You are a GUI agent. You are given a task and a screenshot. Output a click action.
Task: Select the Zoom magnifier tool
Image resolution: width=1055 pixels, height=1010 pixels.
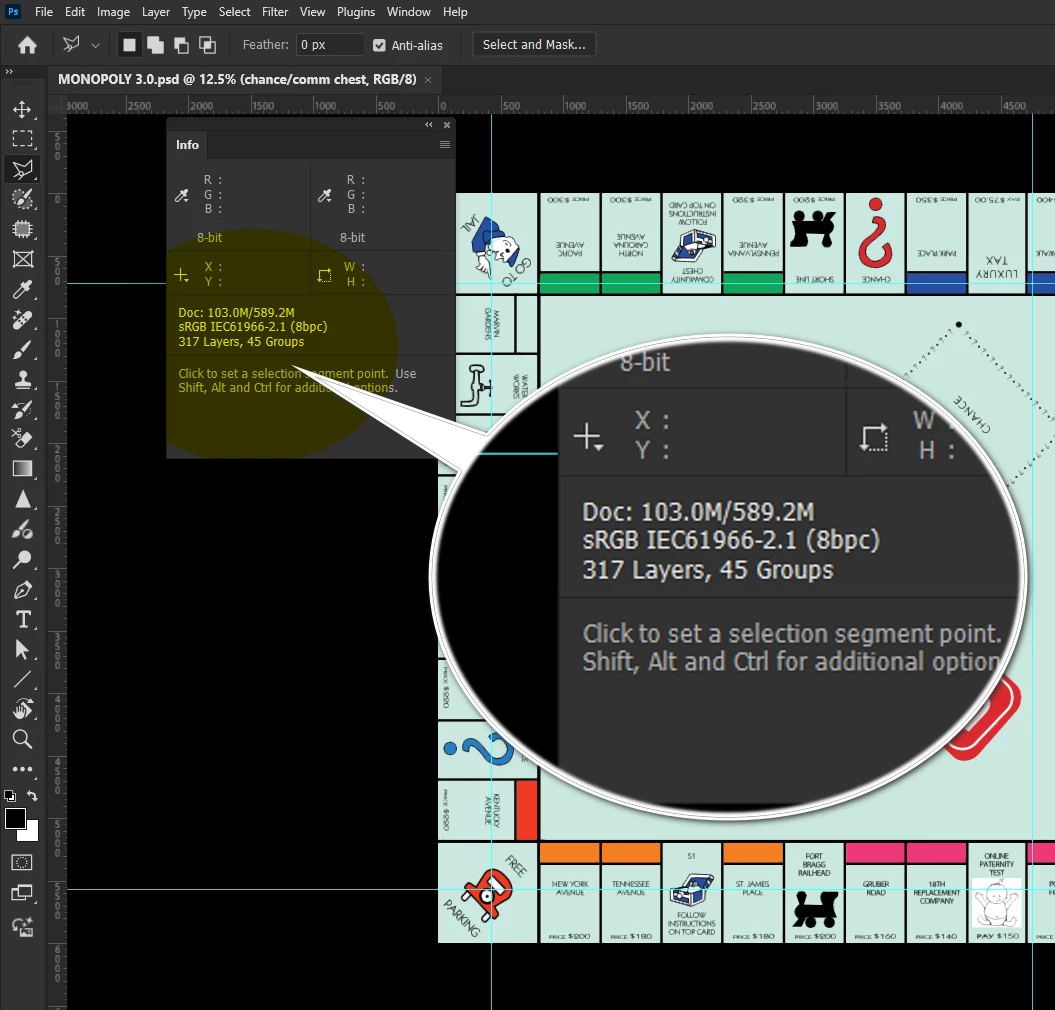pos(22,739)
